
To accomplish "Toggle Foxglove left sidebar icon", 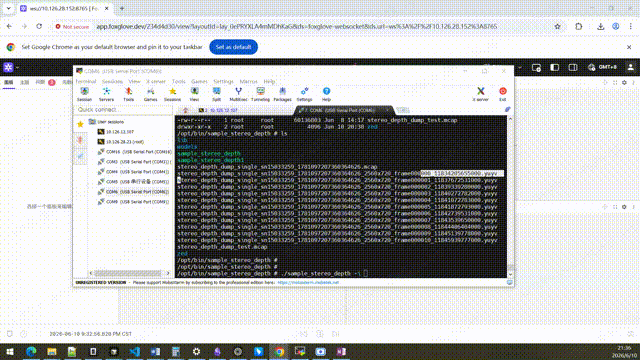I will pyautogui.click(x=555, y=67).
